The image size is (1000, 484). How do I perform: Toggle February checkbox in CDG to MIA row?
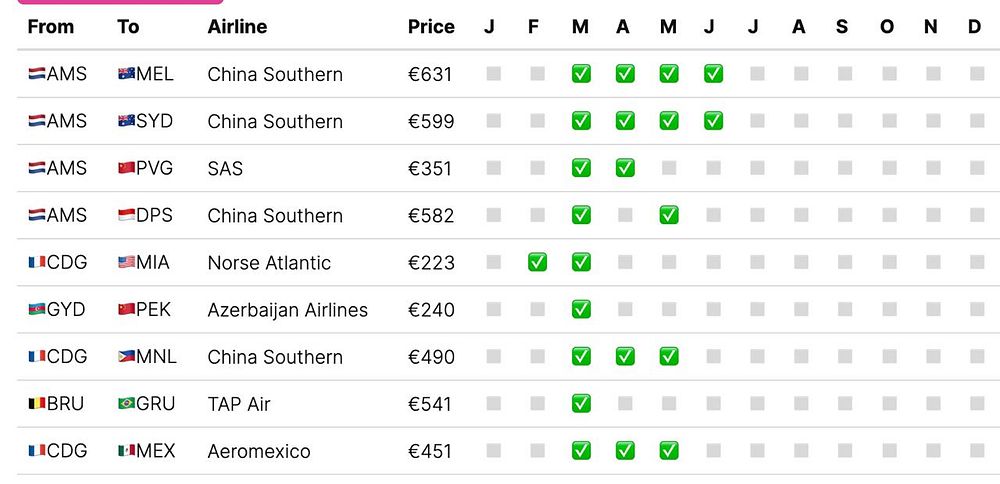pos(537,262)
